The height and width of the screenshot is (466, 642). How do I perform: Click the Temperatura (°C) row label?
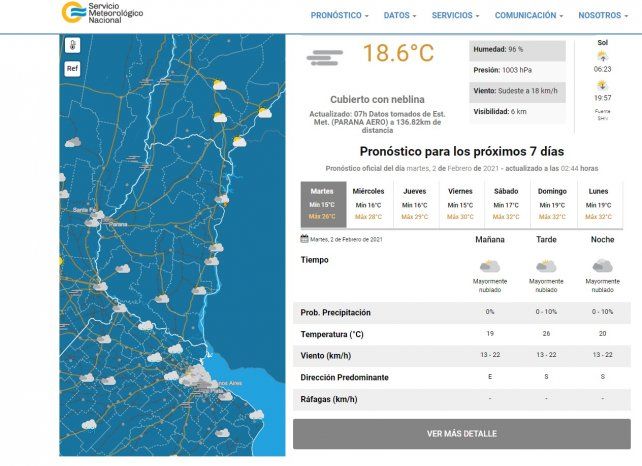pos(332,334)
